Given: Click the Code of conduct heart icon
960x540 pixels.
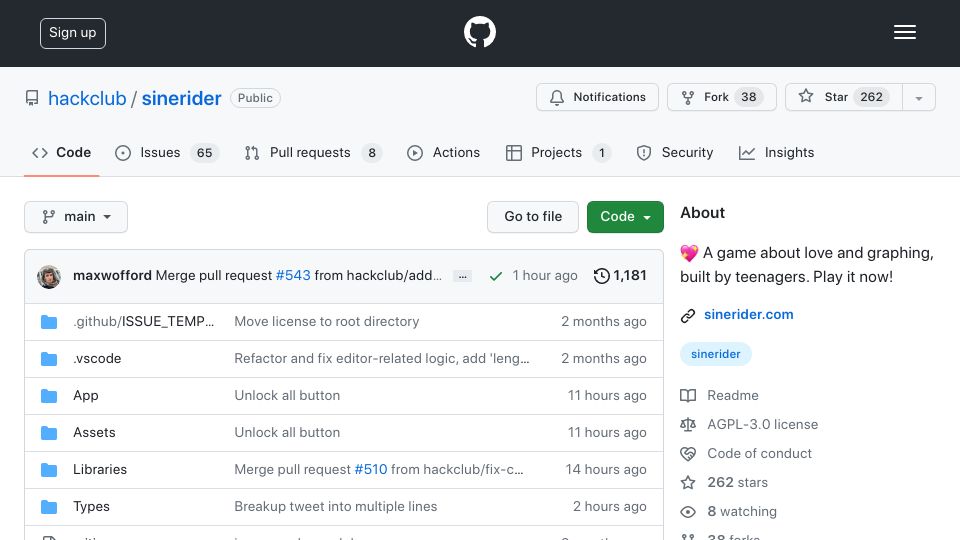Looking at the screenshot, I should (688, 454).
